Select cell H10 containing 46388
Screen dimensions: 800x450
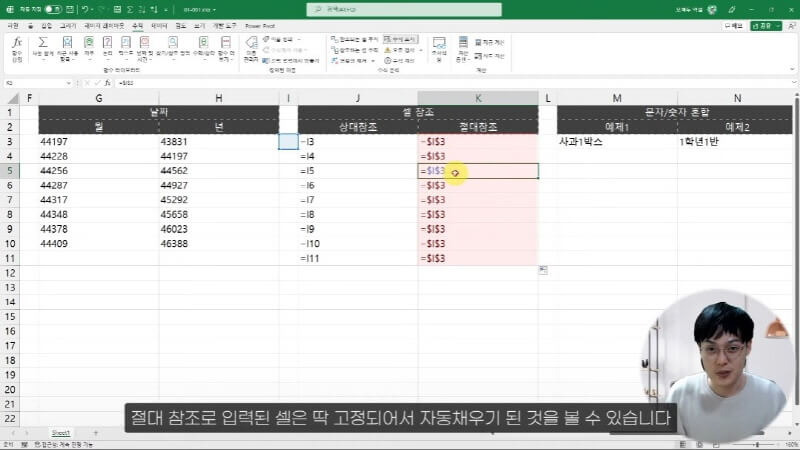click(219, 244)
